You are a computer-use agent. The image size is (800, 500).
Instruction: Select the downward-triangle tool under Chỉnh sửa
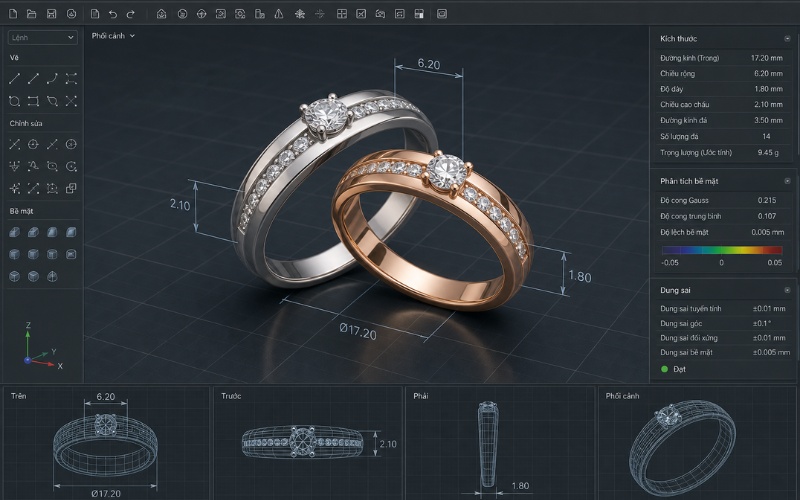14,166
